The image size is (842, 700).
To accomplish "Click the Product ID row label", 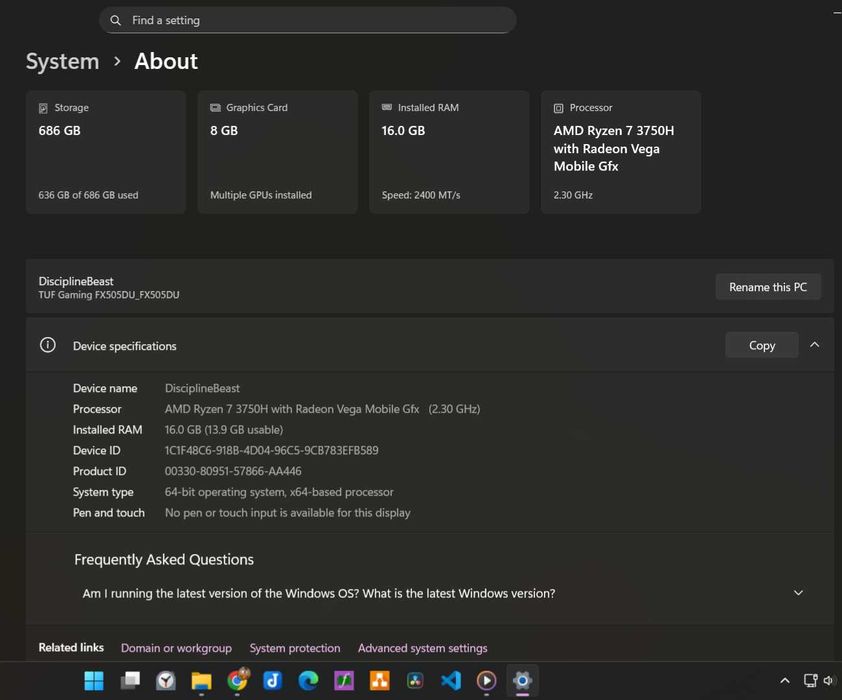I will pos(99,471).
